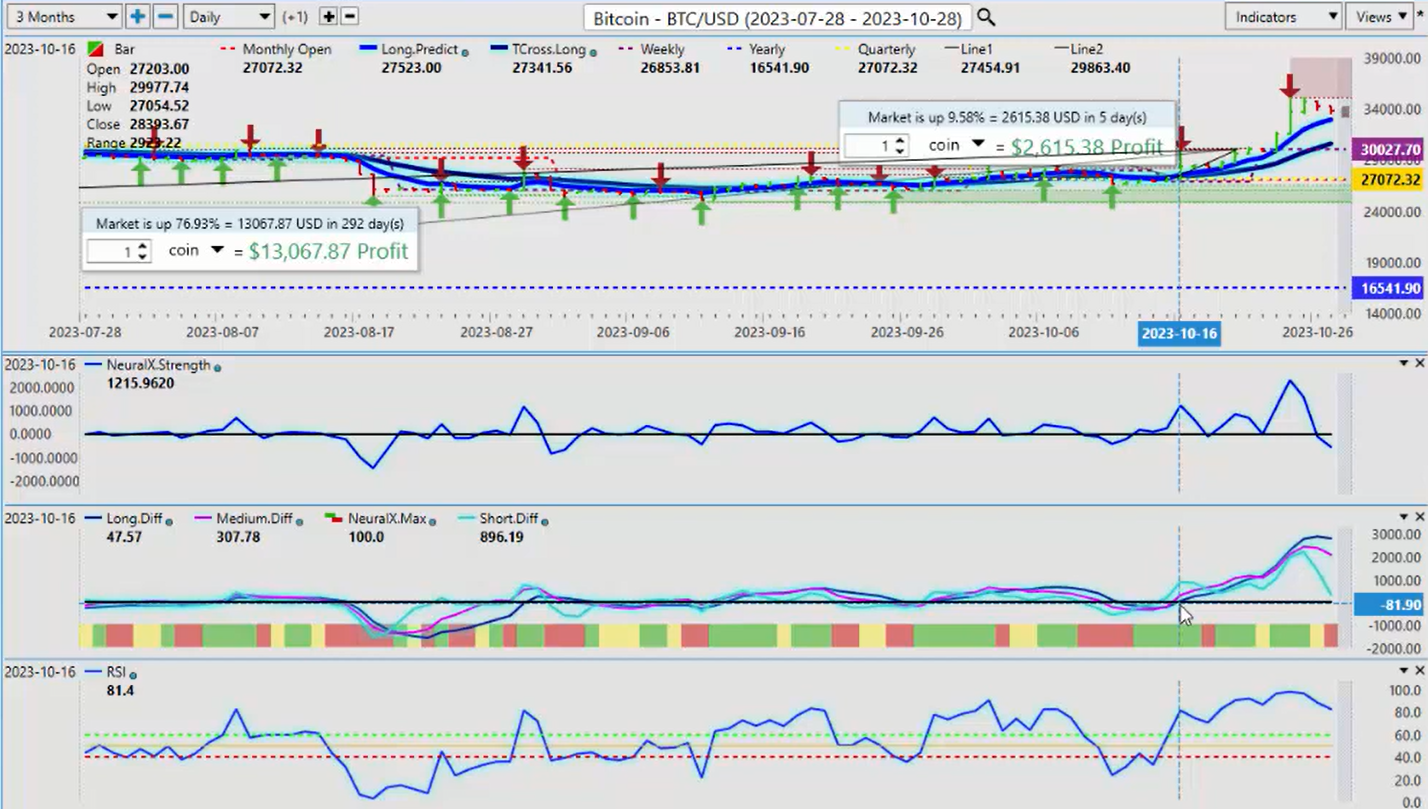Click the Long.Diff settings dot
Image resolution: width=1428 pixels, height=809 pixels.
[168, 520]
